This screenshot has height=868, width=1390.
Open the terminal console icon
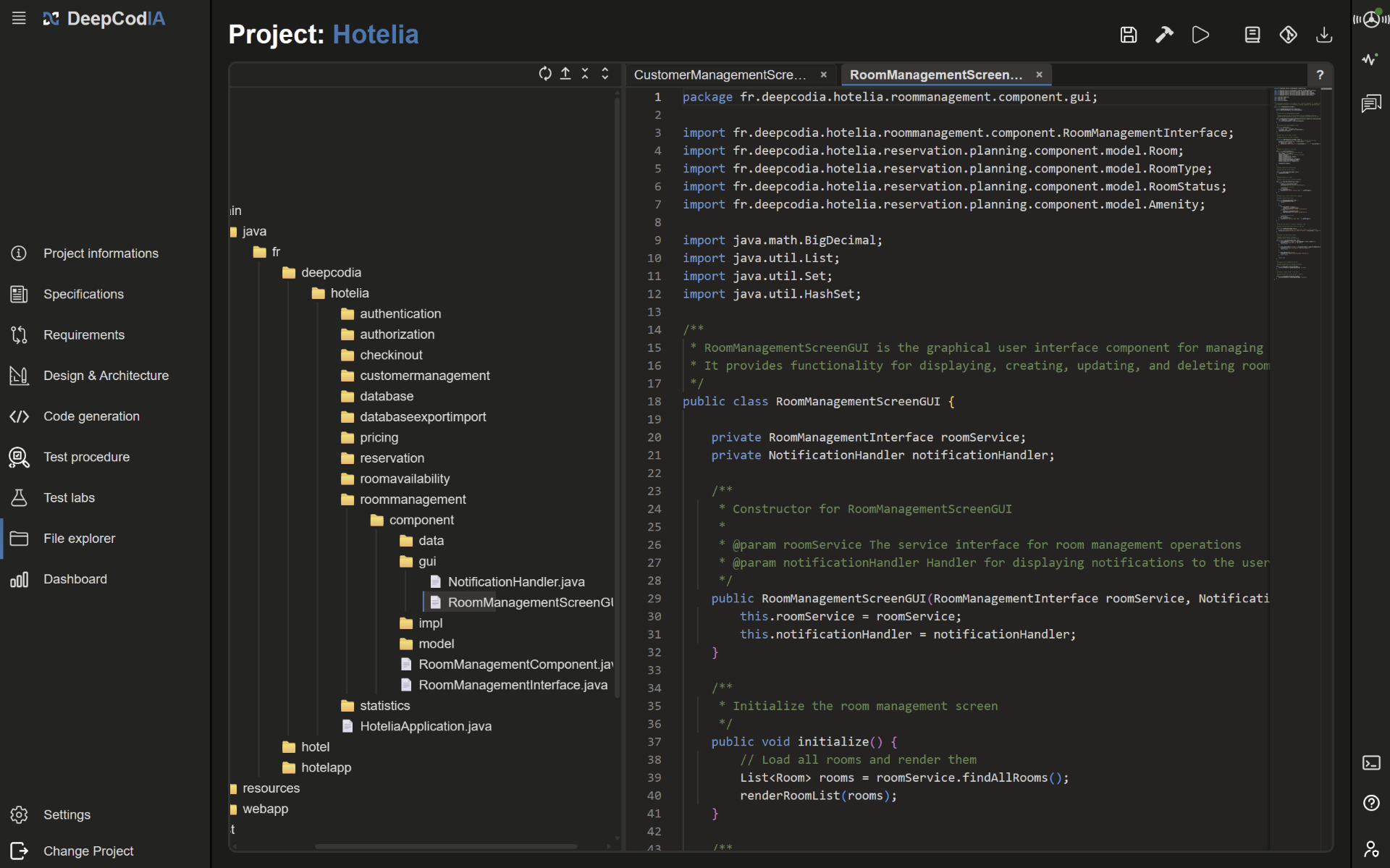point(1371,763)
